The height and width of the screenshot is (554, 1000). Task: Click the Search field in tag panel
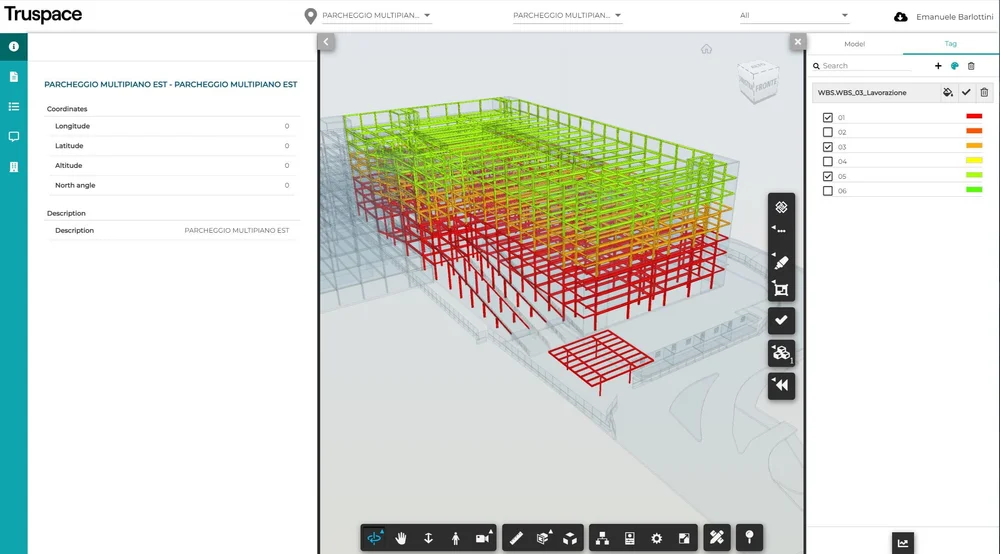[867, 66]
